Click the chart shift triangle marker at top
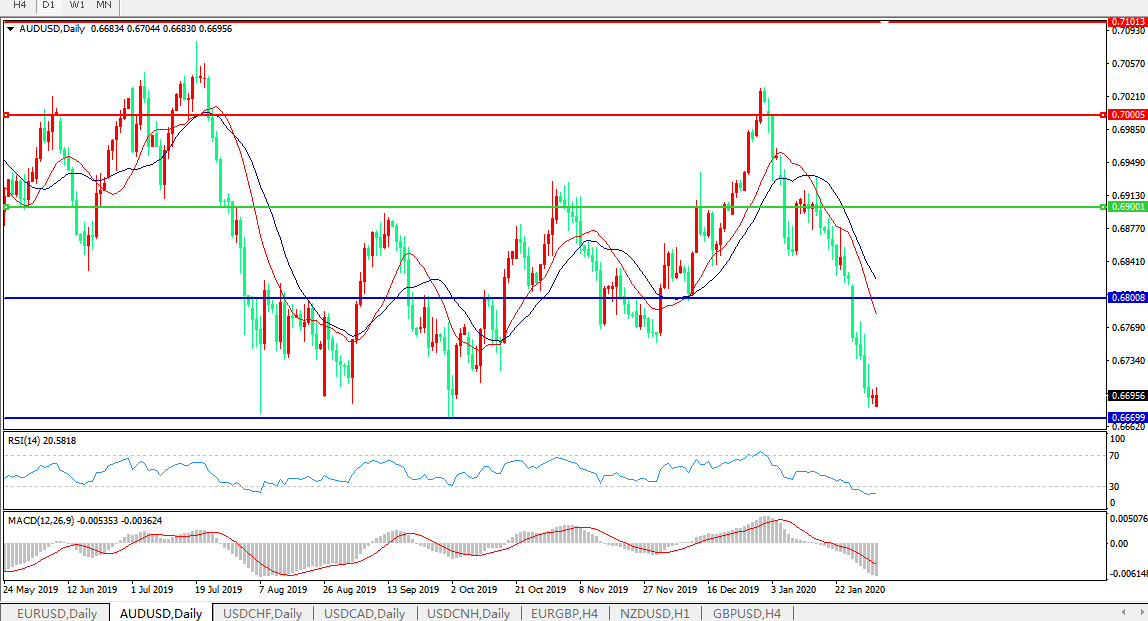The image size is (1148, 621). tap(883, 23)
